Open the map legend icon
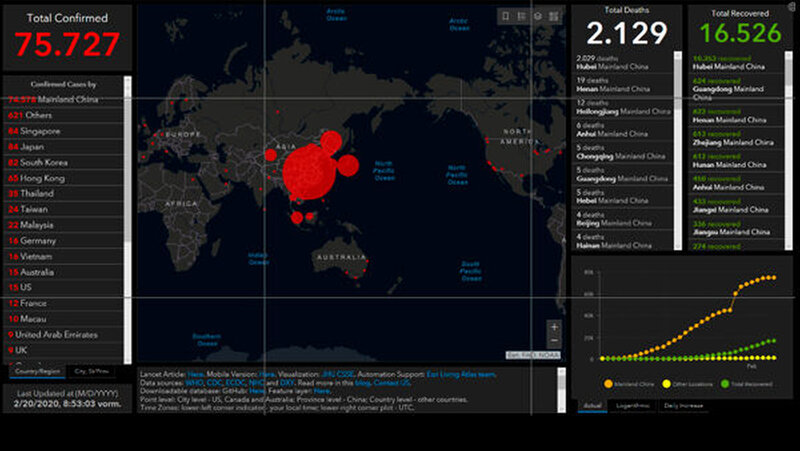800x451 pixels. coord(522,16)
